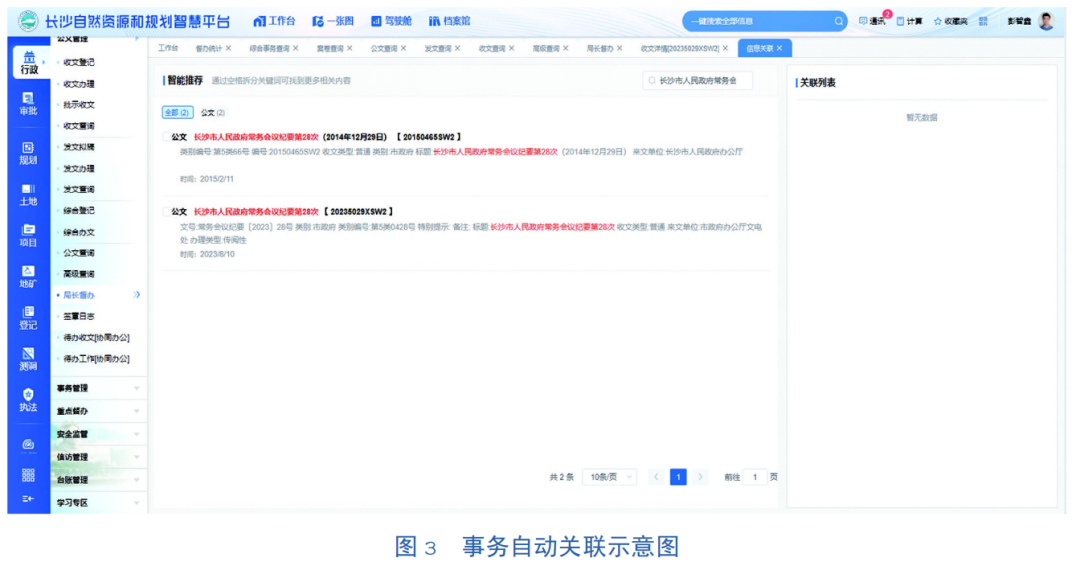Go to the previous results page
The image size is (1080, 566).
pyautogui.click(x=656, y=476)
